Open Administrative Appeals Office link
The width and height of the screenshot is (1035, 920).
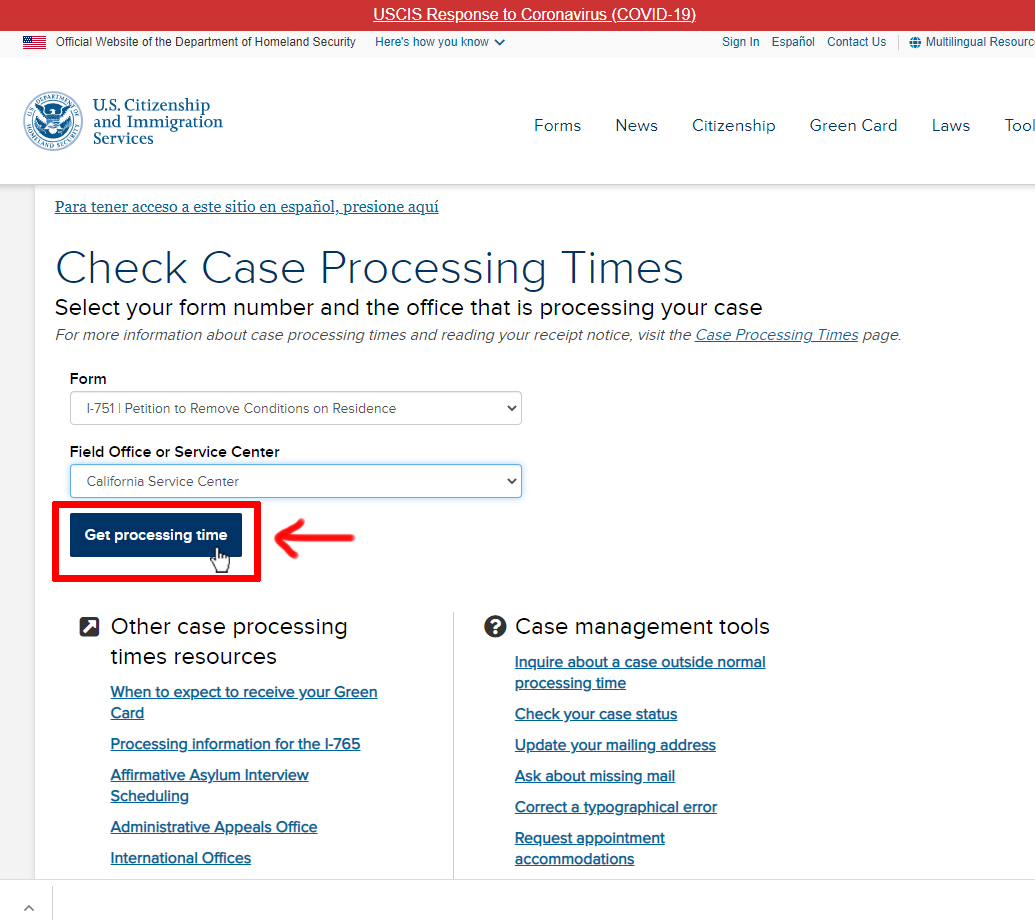coord(214,827)
